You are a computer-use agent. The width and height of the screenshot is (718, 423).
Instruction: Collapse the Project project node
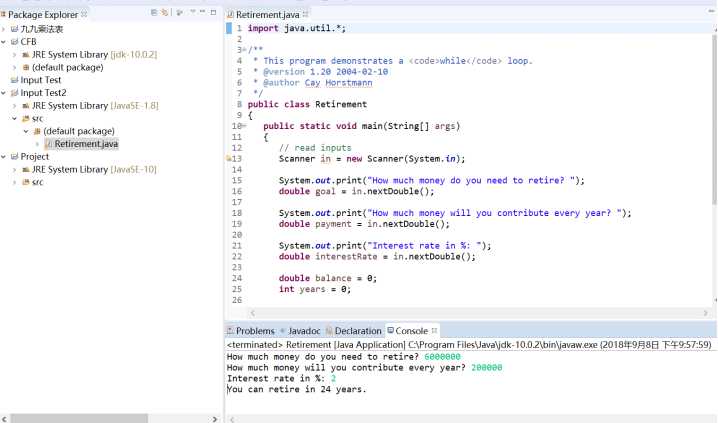tap(4, 157)
